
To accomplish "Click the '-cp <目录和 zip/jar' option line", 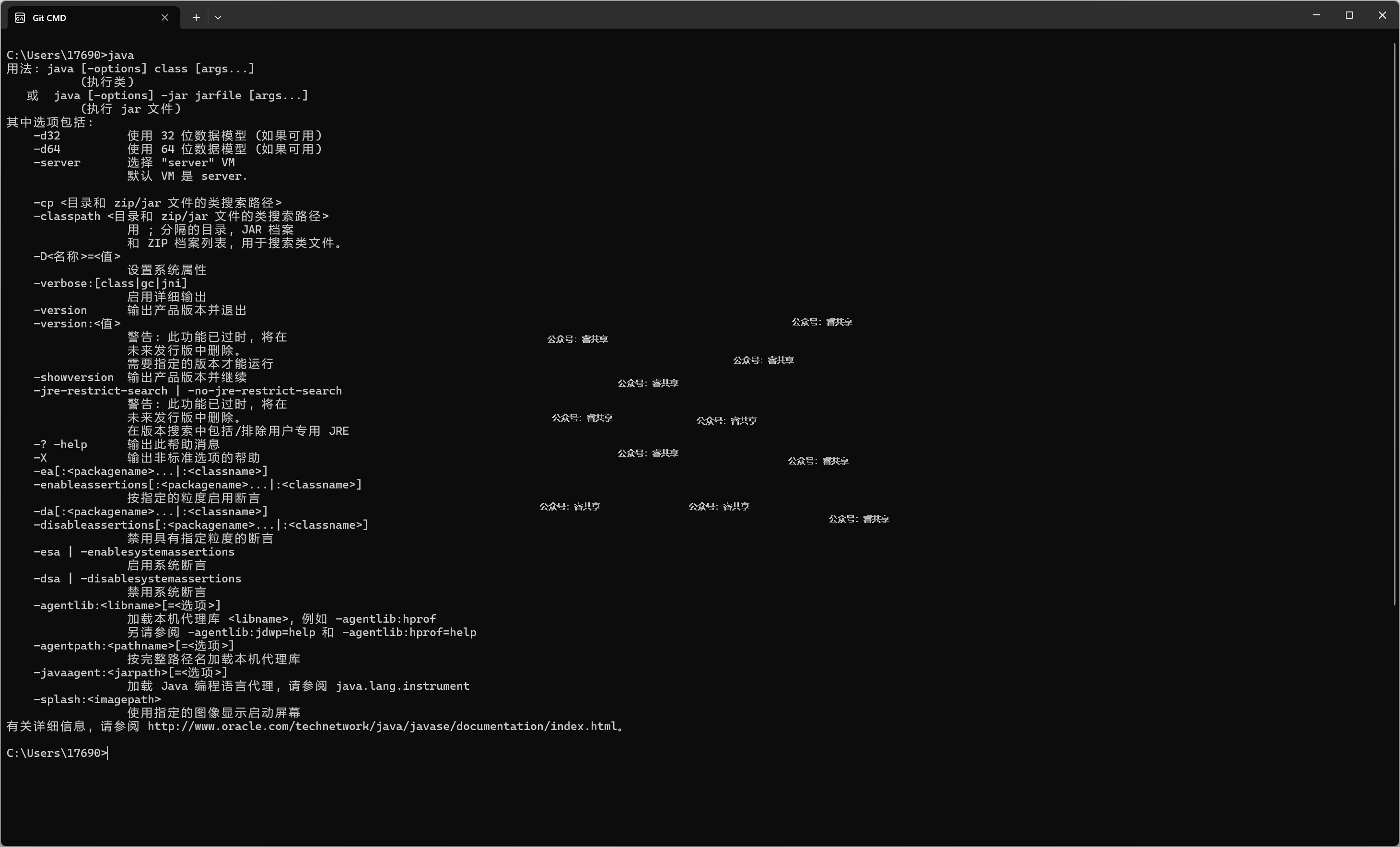I will click(157, 203).
